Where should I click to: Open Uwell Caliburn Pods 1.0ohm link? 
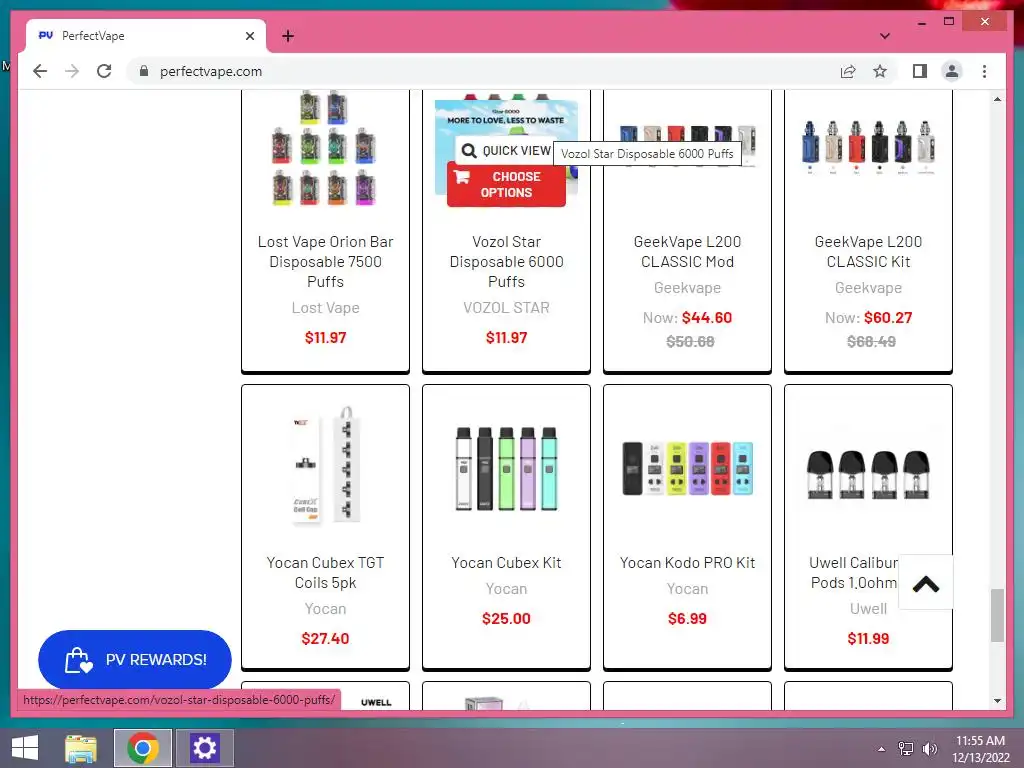click(853, 572)
